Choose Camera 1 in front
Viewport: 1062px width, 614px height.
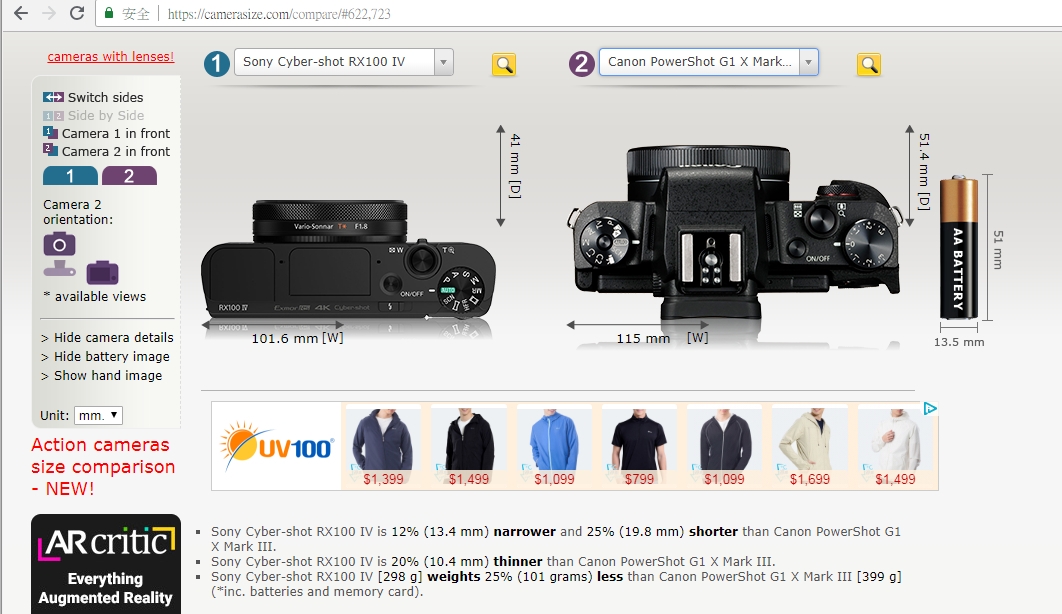click(106, 133)
